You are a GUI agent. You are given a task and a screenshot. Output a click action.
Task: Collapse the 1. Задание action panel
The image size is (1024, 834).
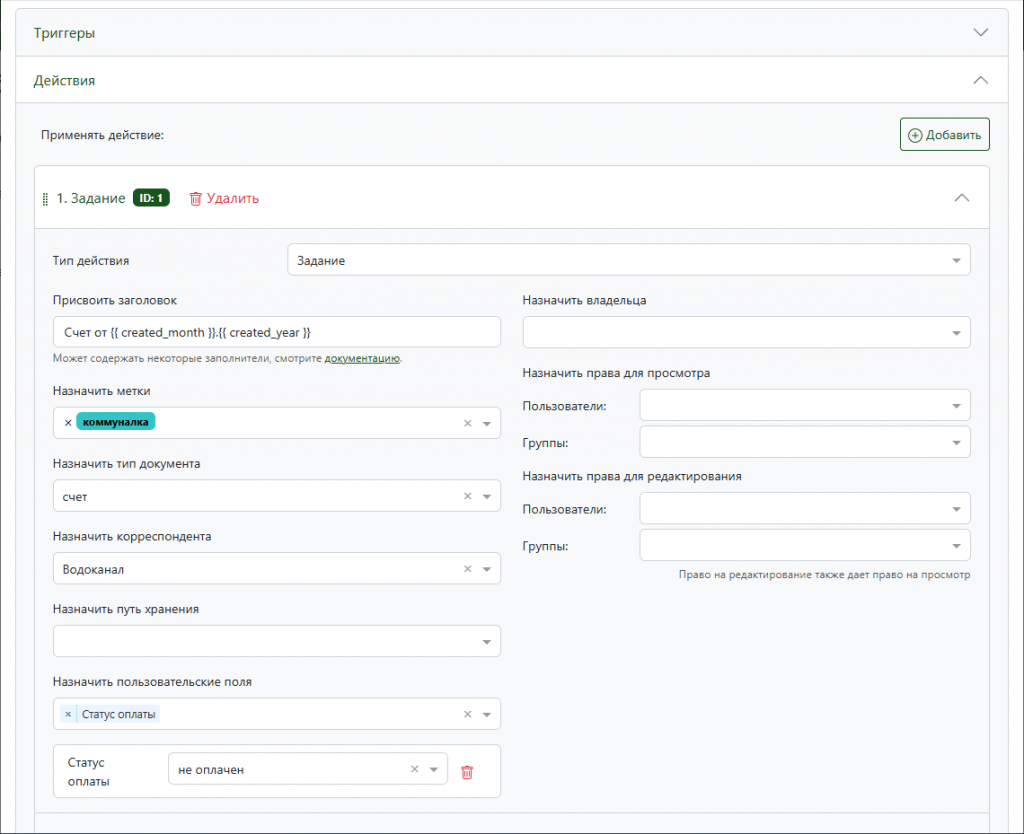(x=961, y=198)
